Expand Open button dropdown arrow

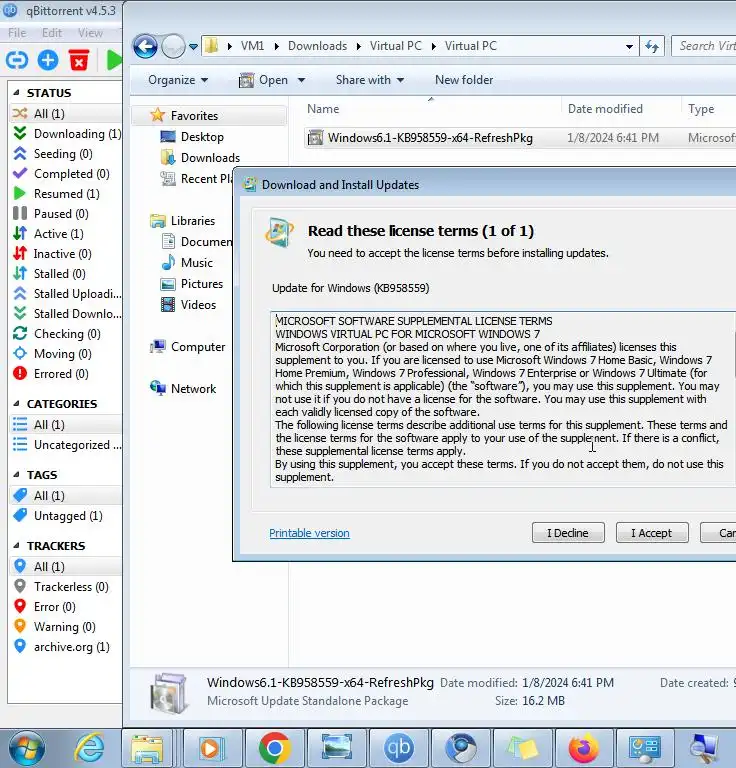point(302,80)
